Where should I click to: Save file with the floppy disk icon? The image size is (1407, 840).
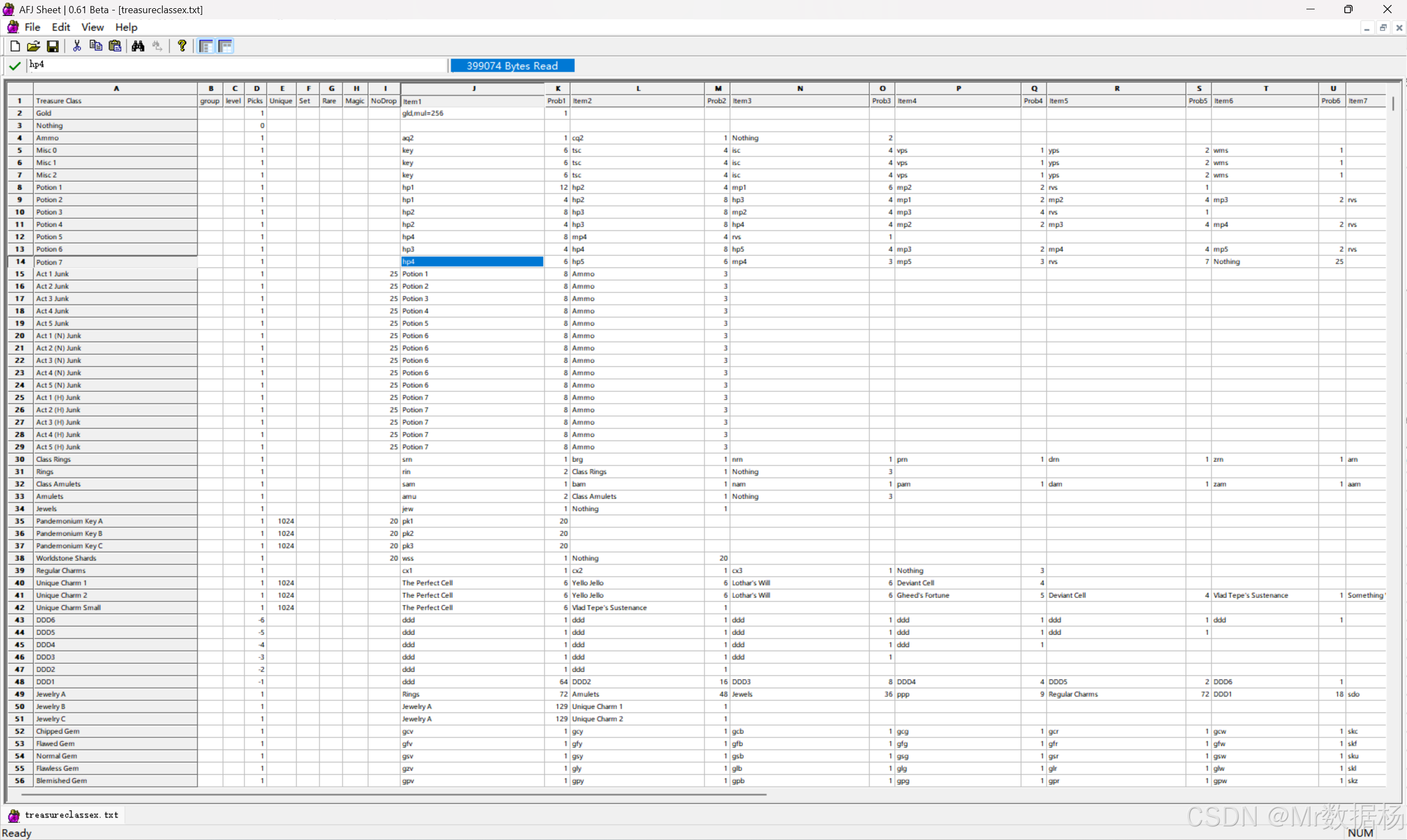coord(53,46)
